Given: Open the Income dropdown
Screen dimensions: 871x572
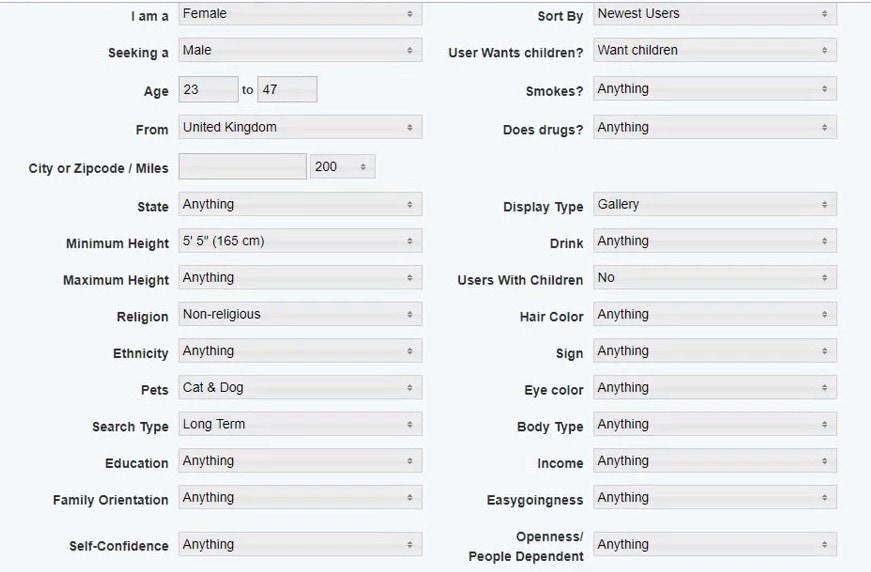Looking at the screenshot, I should pyautogui.click(x=714, y=462).
